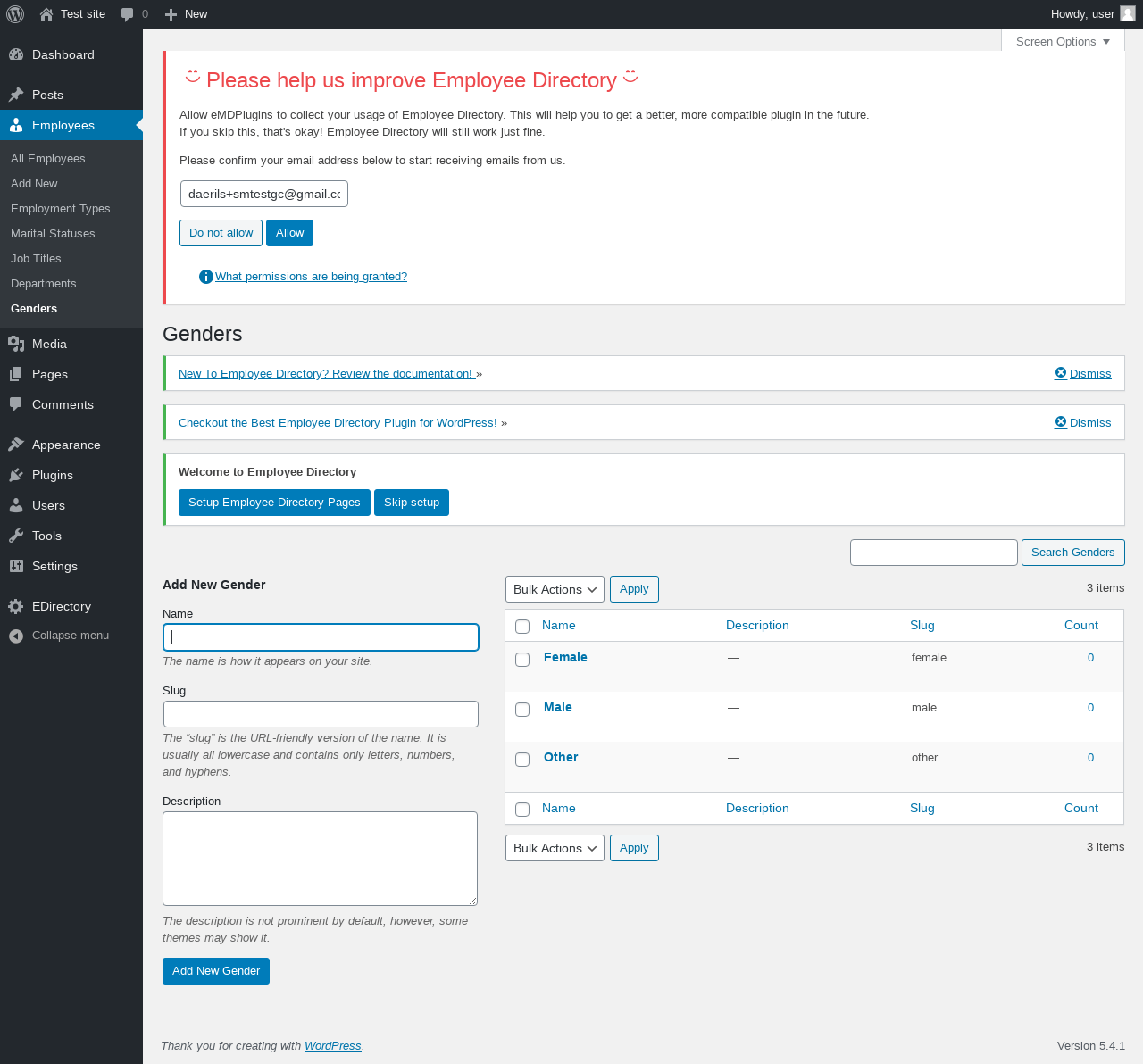Check the Other row checkbox

coord(522,760)
